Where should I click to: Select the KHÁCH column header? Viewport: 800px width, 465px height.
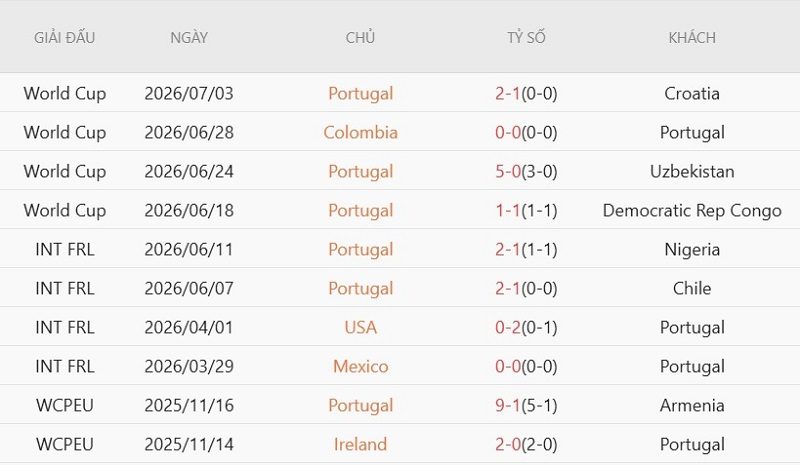tap(692, 38)
